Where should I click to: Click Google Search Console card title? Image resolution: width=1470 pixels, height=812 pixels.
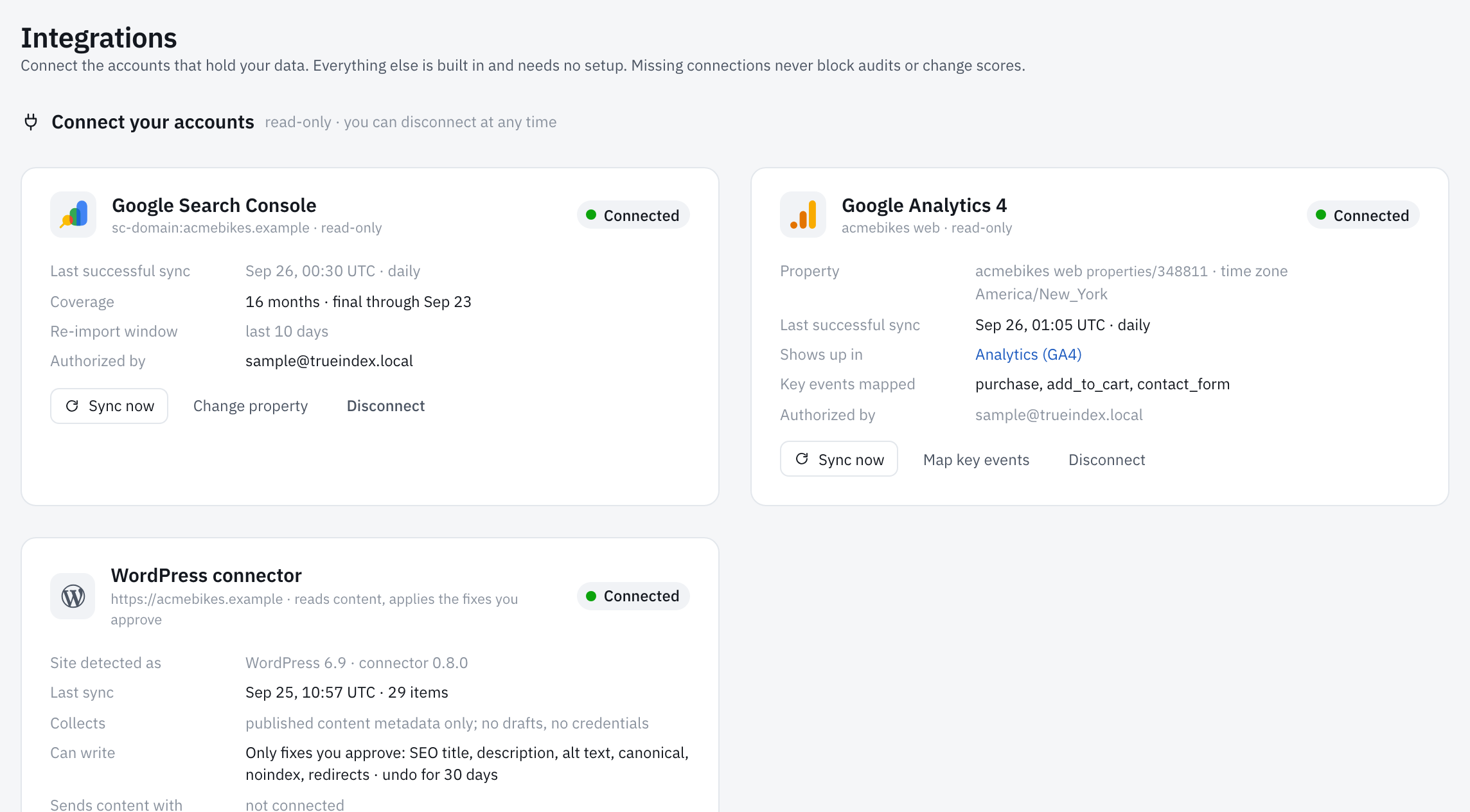[214, 206]
